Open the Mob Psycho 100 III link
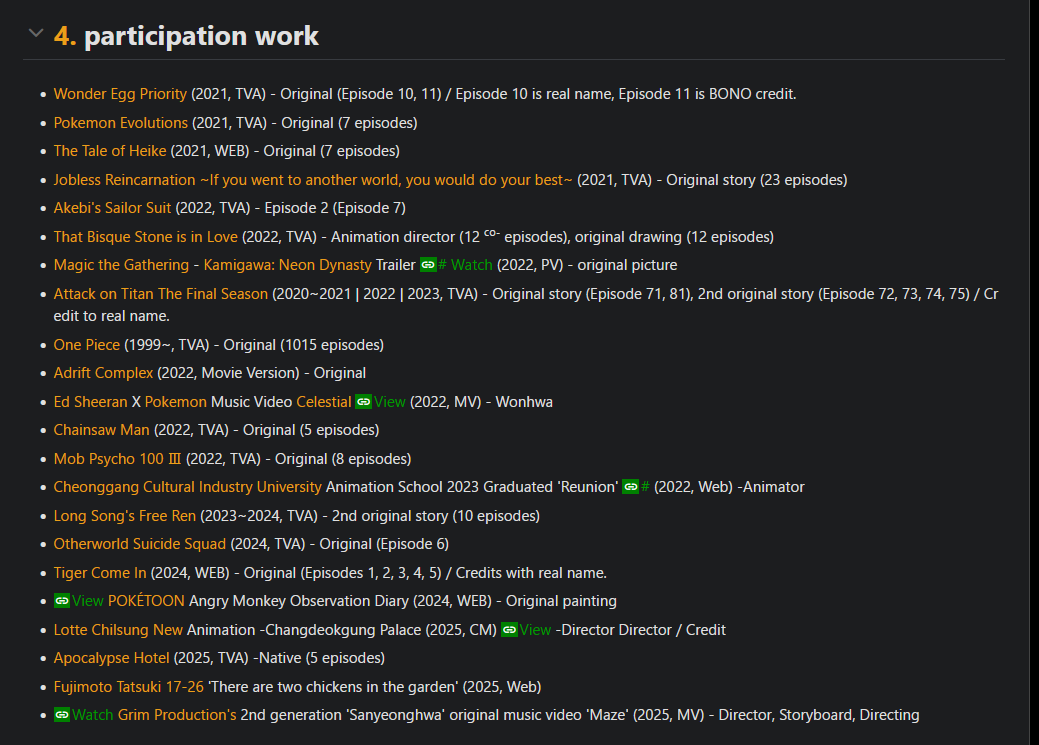Viewport: 1039px width, 745px height. point(117,459)
